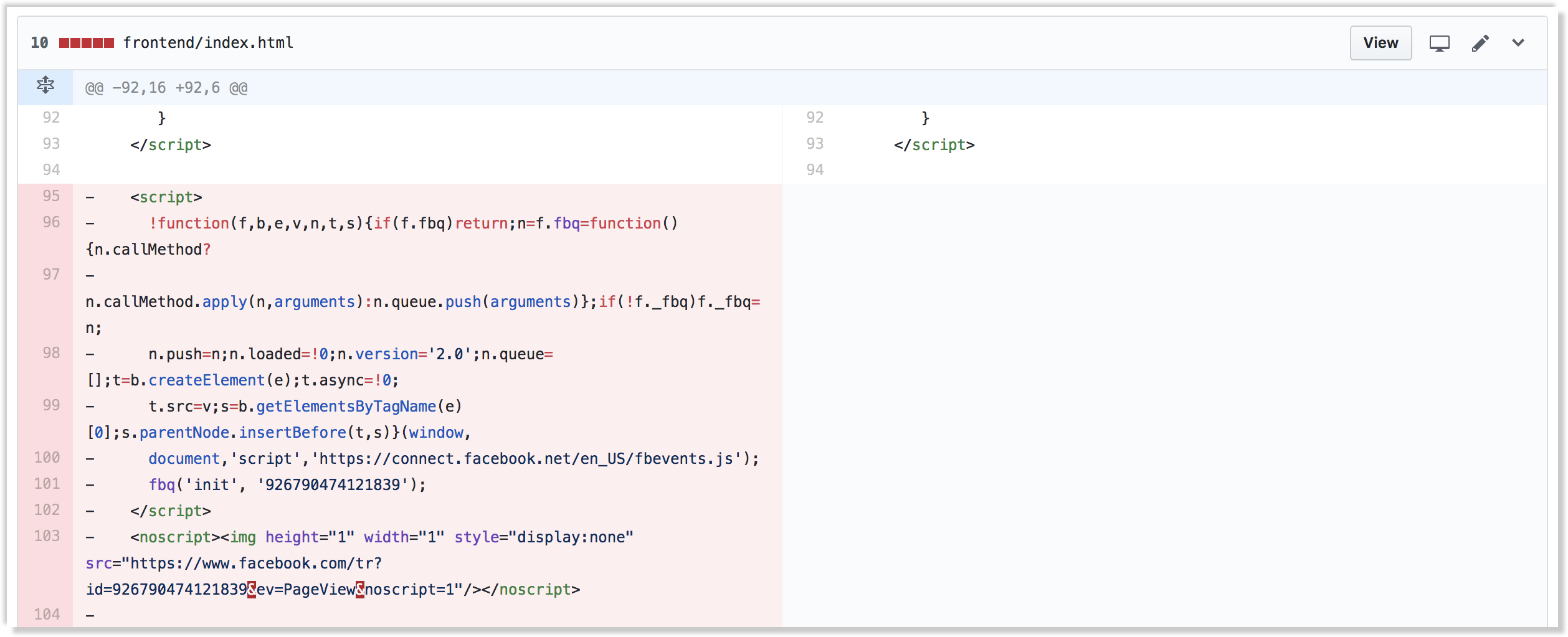Click the getElementsByTagName code line
Viewport: 1568px width, 637px height.
pos(305,407)
